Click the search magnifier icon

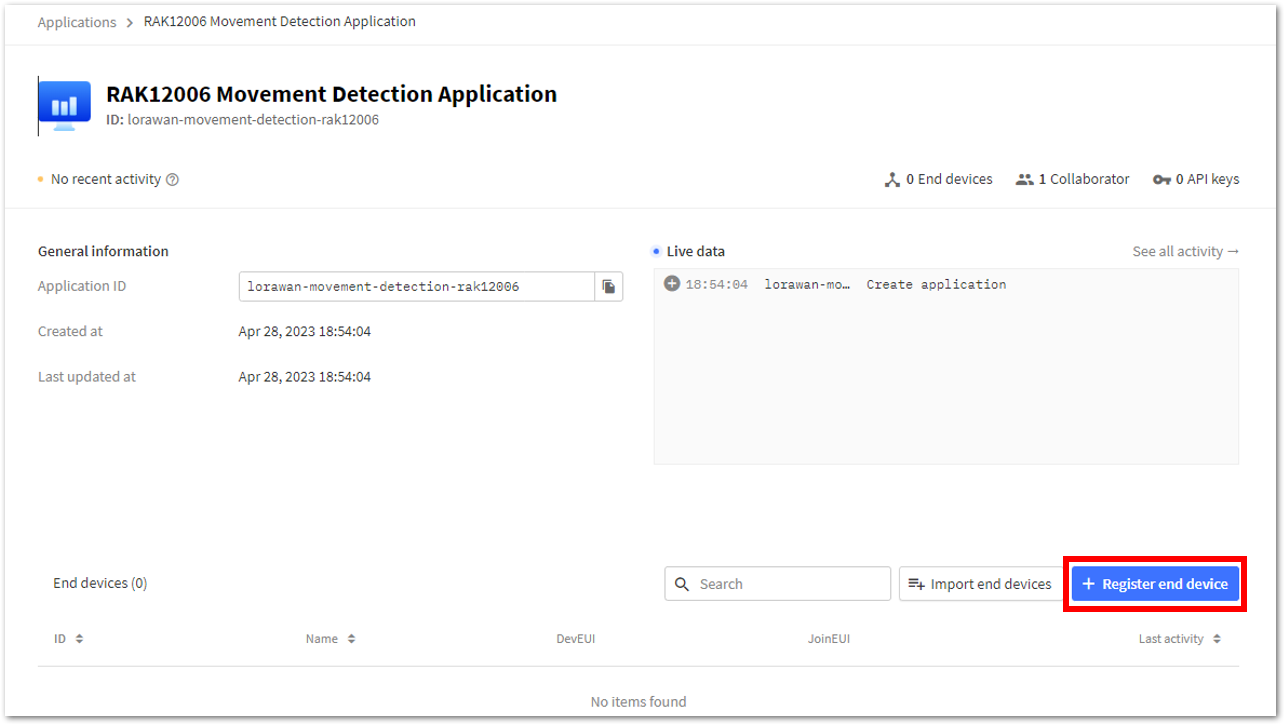tap(683, 584)
